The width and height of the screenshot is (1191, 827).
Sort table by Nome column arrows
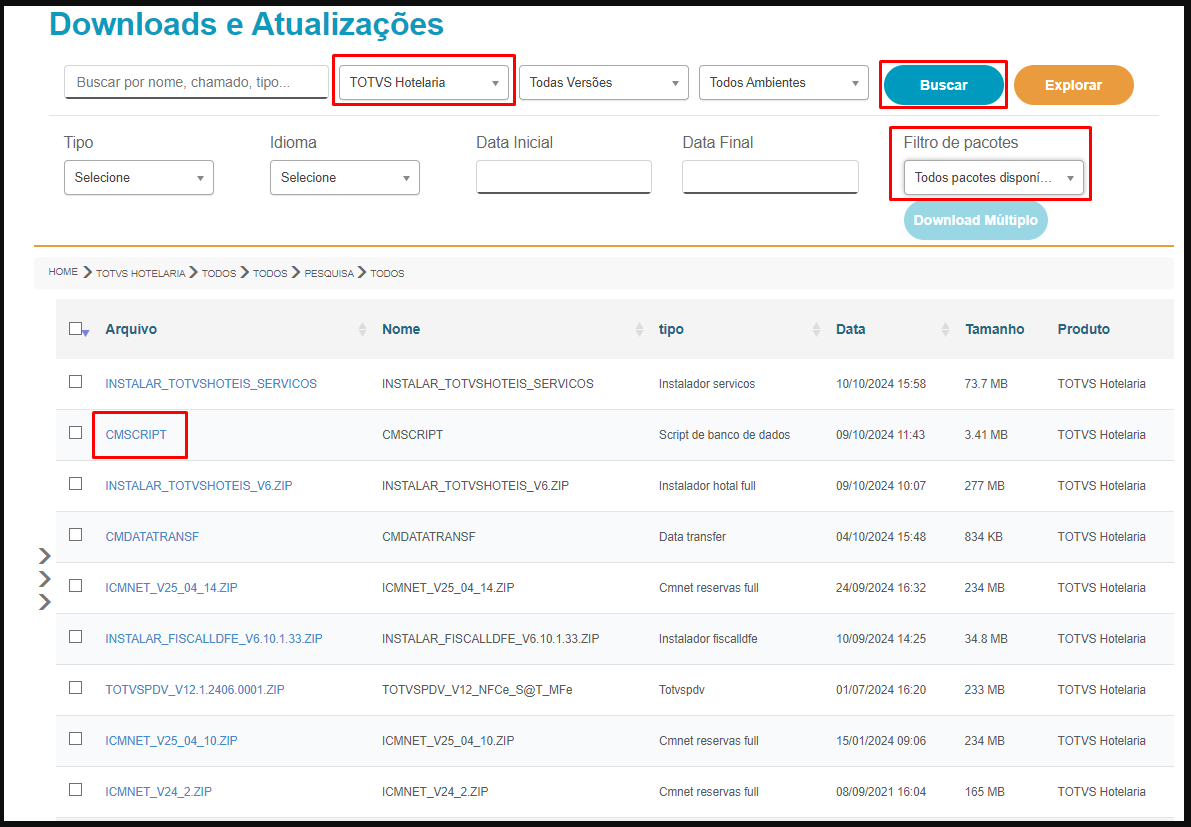click(x=639, y=329)
